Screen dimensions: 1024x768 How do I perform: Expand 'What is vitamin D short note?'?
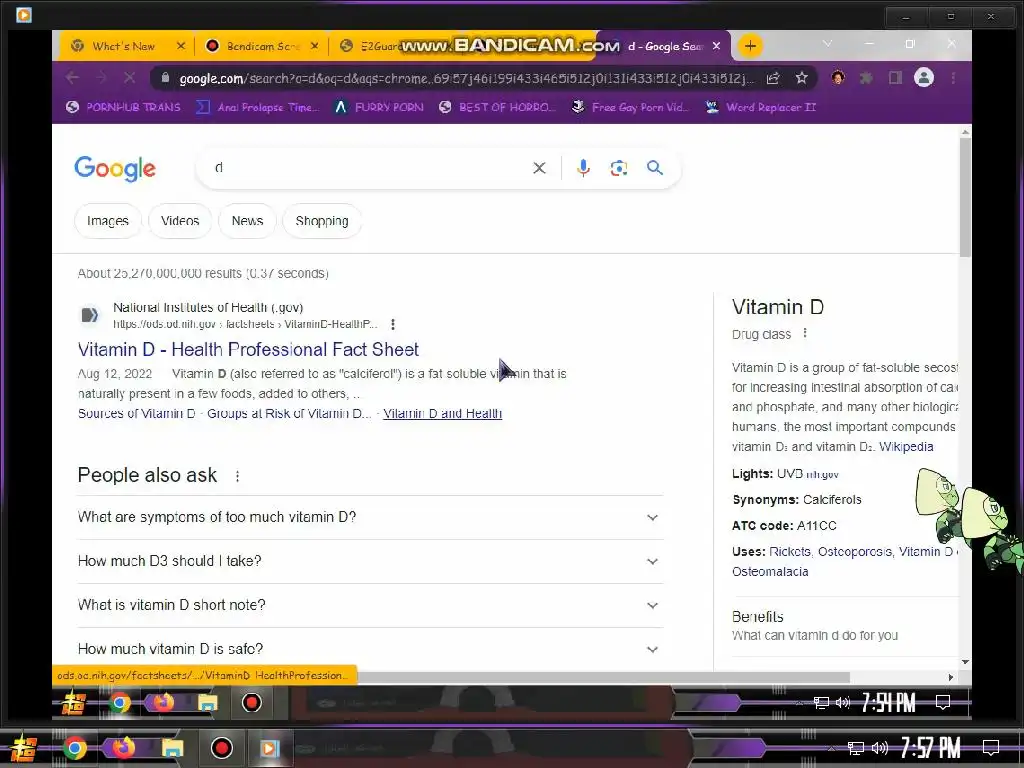[x=370, y=605]
